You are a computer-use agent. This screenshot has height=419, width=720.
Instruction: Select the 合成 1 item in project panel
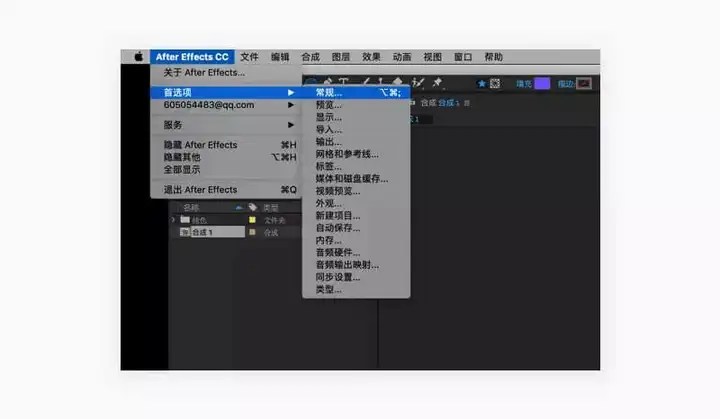pos(217,232)
